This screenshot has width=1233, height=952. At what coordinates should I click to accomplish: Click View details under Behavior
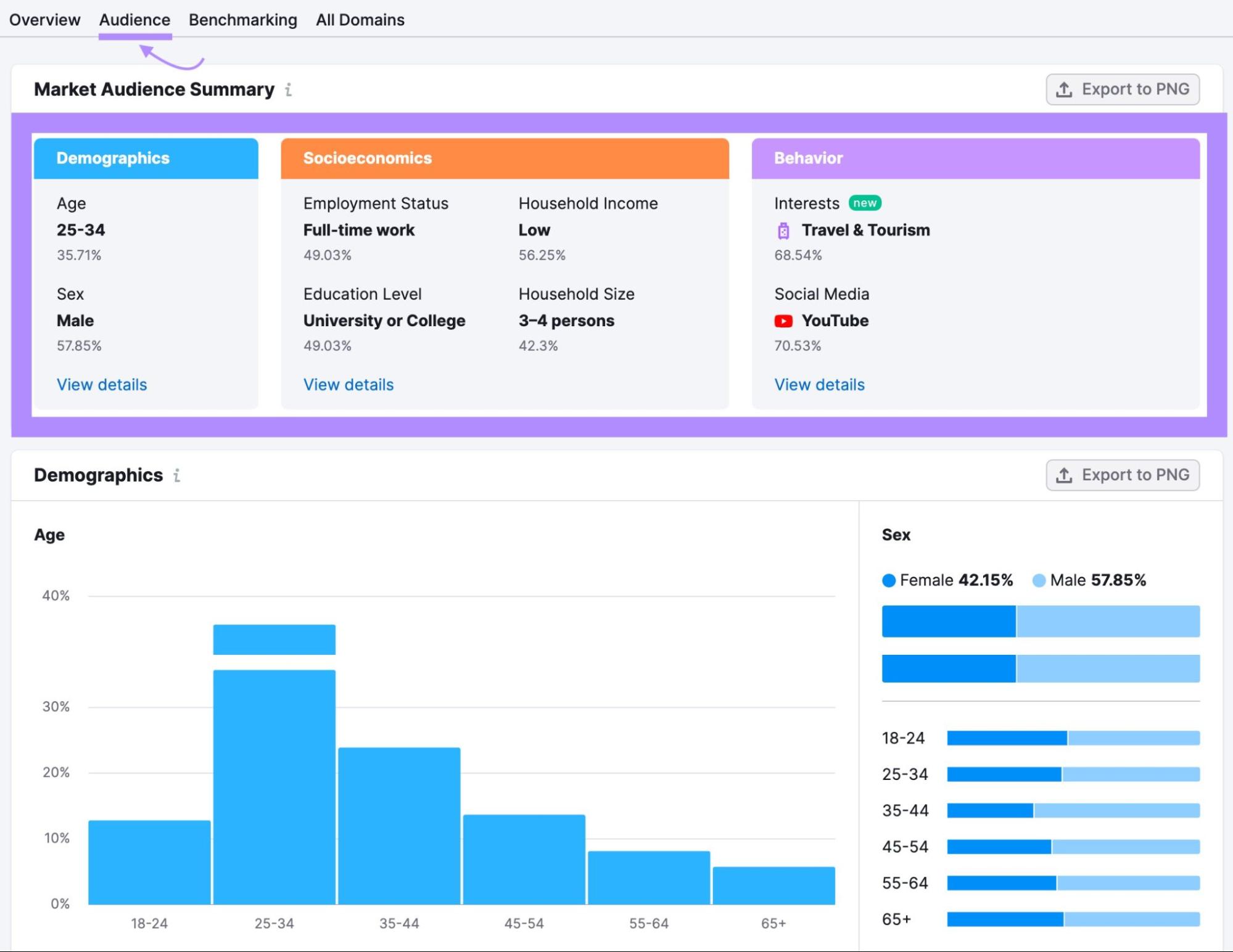coord(819,384)
